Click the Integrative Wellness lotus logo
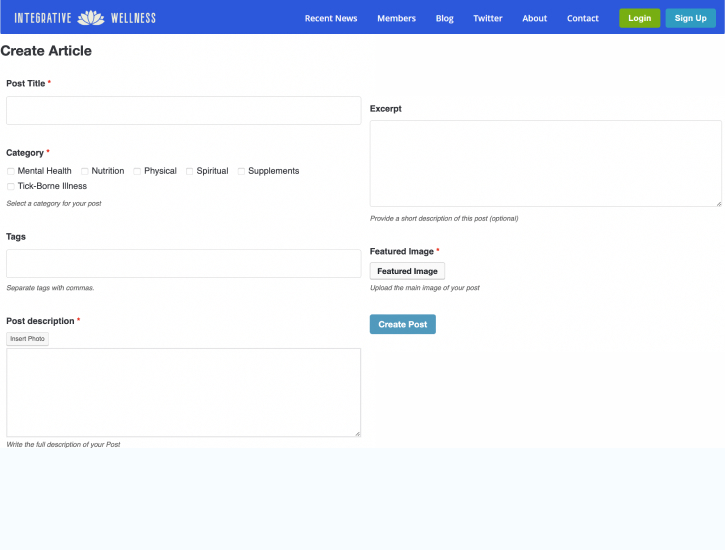Image resolution: width=725 pixels, height=550 pixels. pos(85,18)
